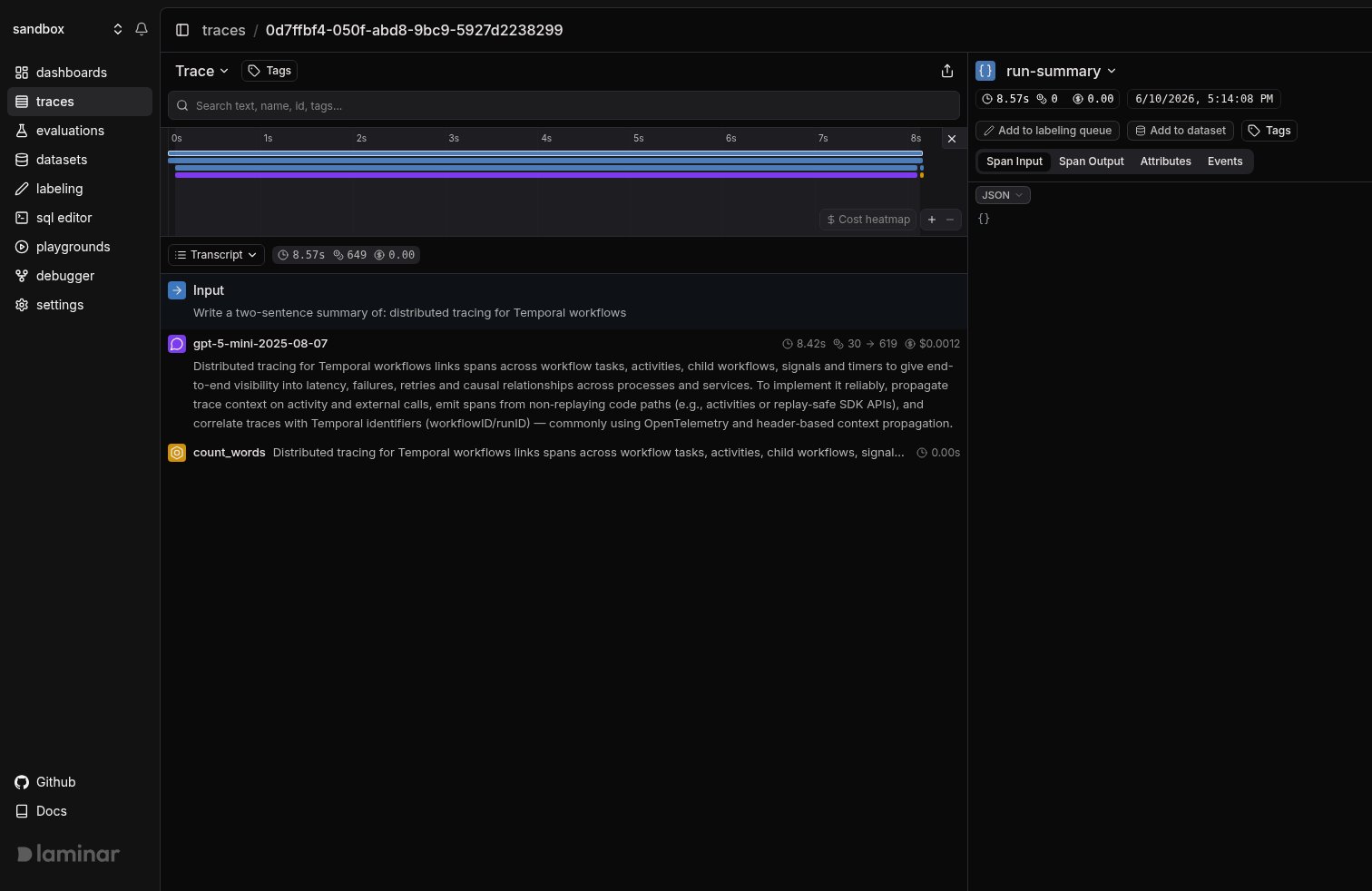The height and width of the screenshot is (891, 1372).
Task: Open the evaluations section
Action: [x=79, y=131]
